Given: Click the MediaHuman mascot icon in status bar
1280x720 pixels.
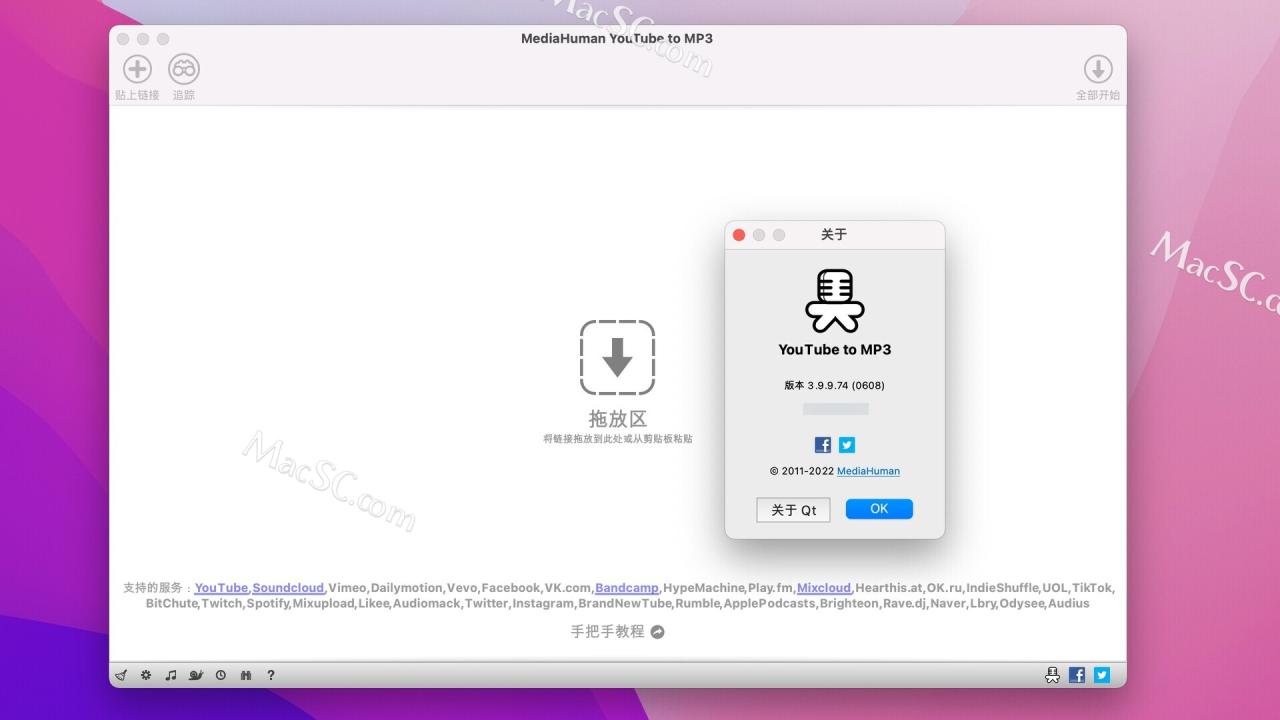Looking at the screenshot, I should [x=1052, y=675].
